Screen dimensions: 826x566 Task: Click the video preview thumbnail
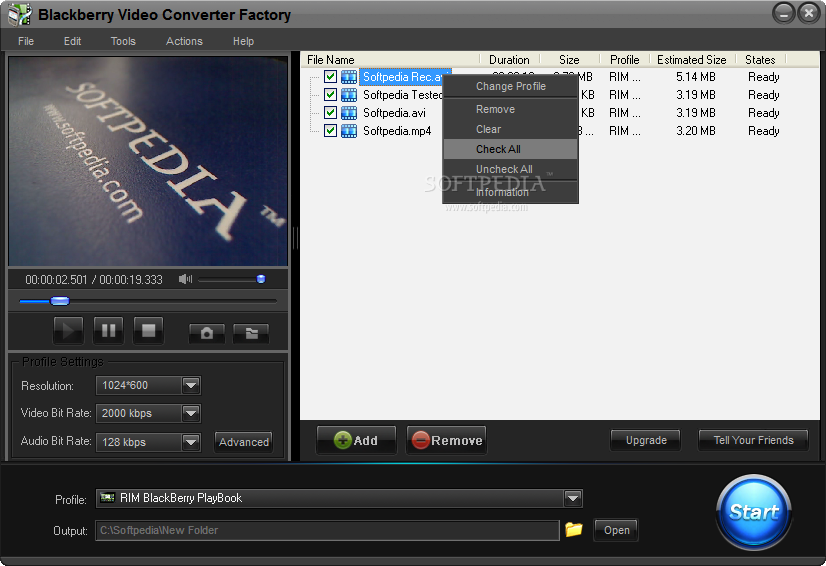(x=148, y=161)
